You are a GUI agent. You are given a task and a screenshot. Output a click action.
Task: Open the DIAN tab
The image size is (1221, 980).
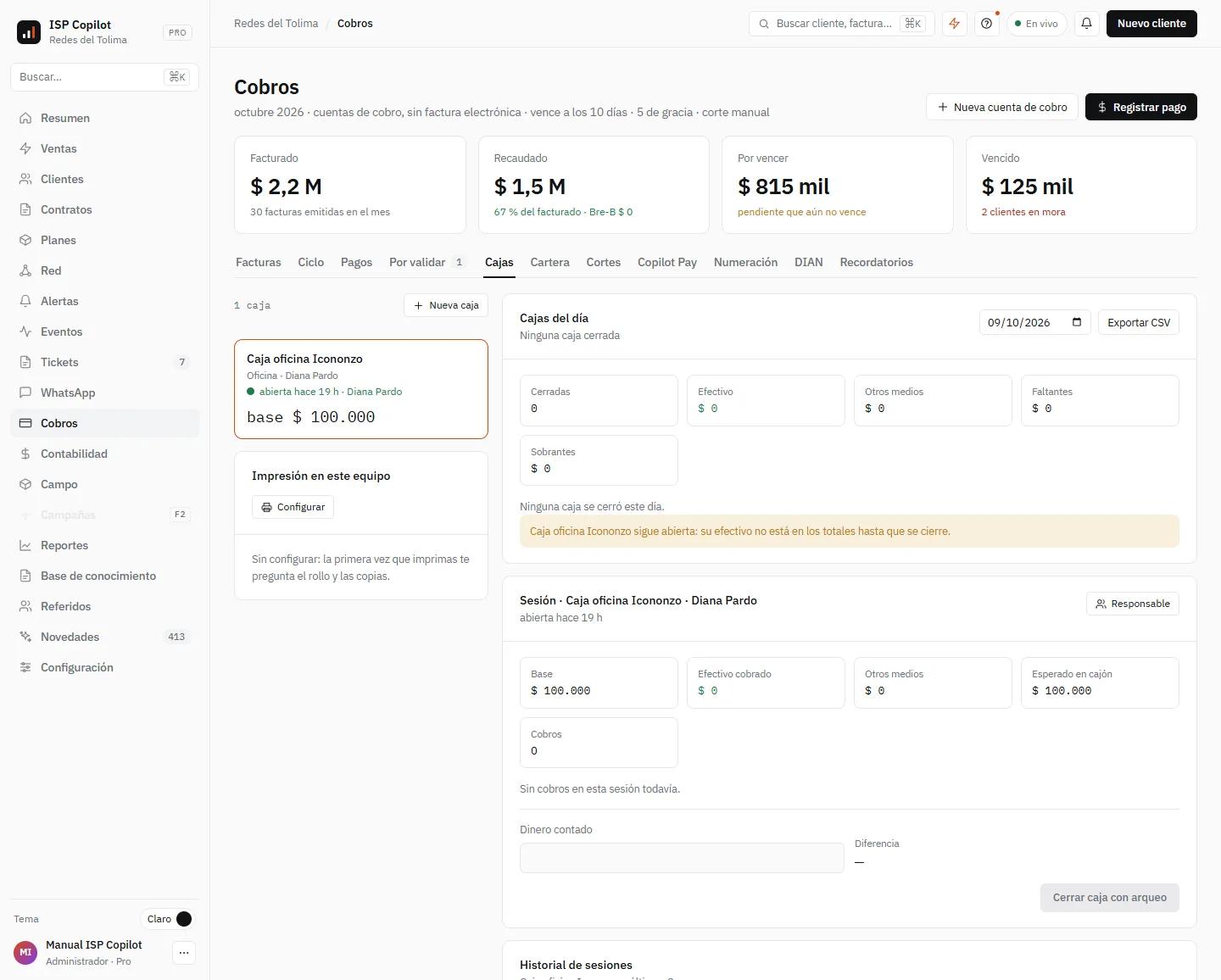click(809, 263)
